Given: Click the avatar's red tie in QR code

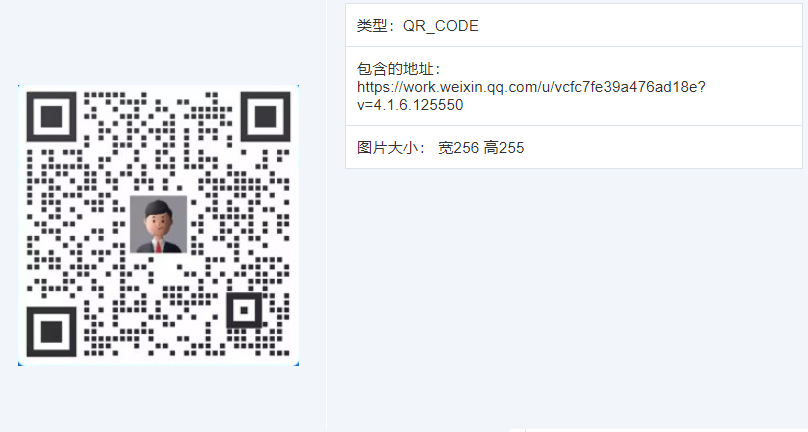Looking at the screenshot, I should (158, 246).
